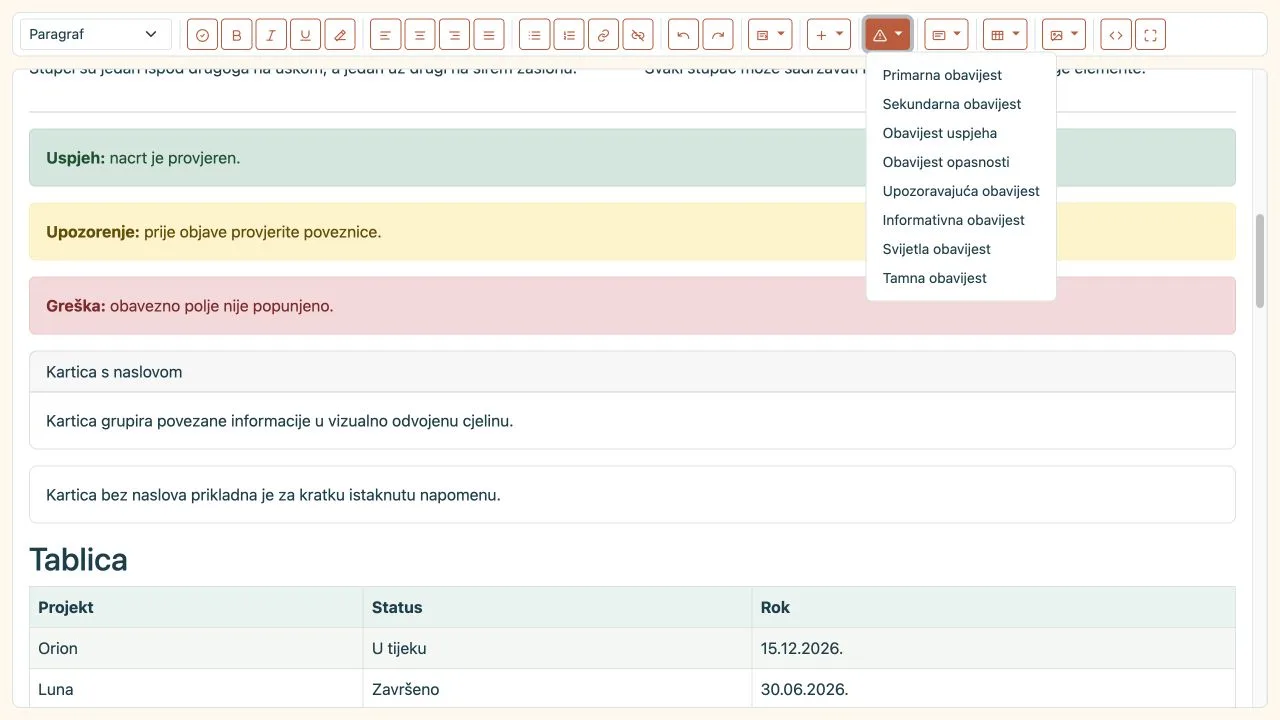Image resolution: width=1280 pixels, height=720 pixels.
Task: Center align the text
Action: [x=420, y=34]
